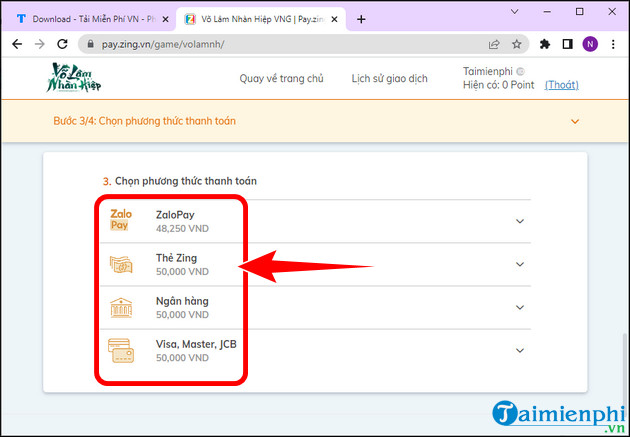Click the 48,250 VND price text
Image resolution: width=630 pixels, height=437 pixels.
tap(182, 229)
